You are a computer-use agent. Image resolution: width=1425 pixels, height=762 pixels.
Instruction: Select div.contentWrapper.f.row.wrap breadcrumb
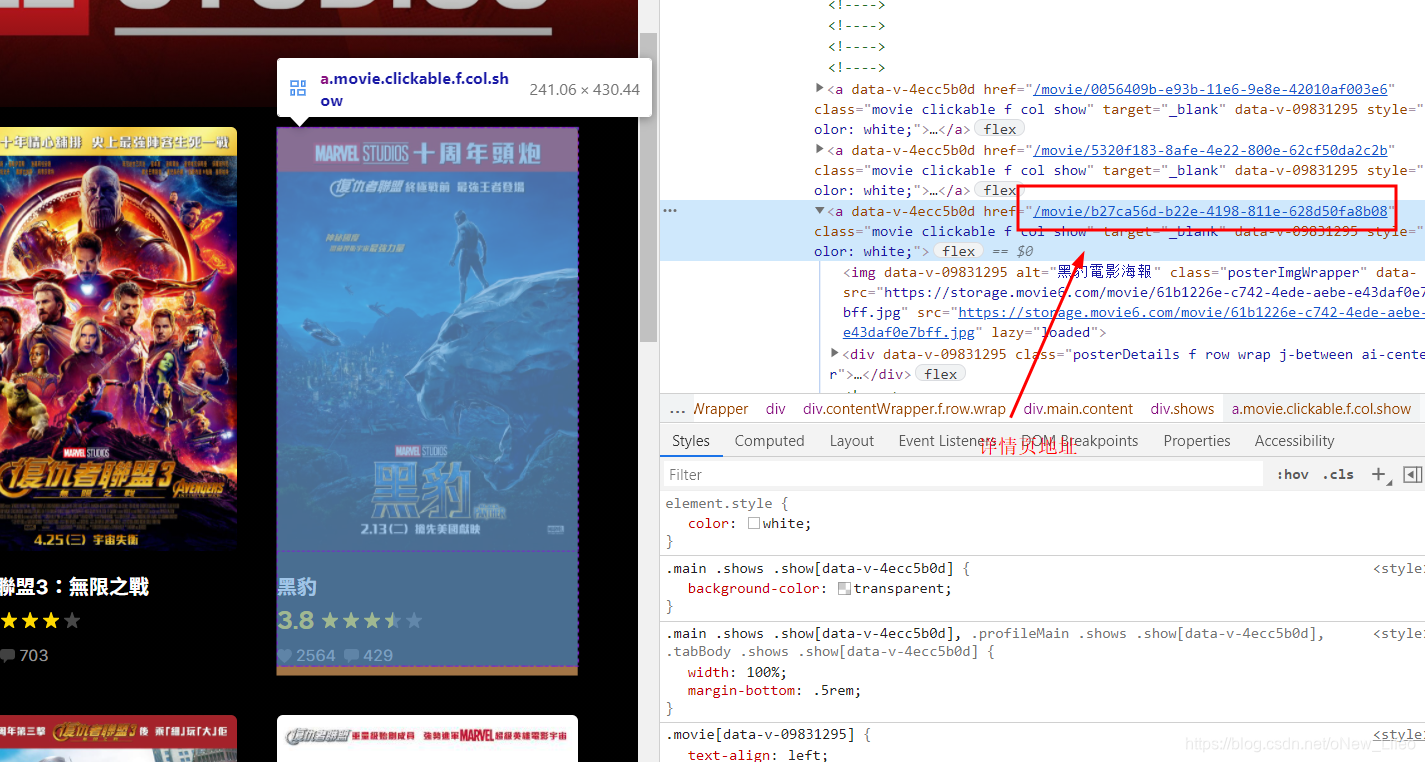tap(904, 409)
